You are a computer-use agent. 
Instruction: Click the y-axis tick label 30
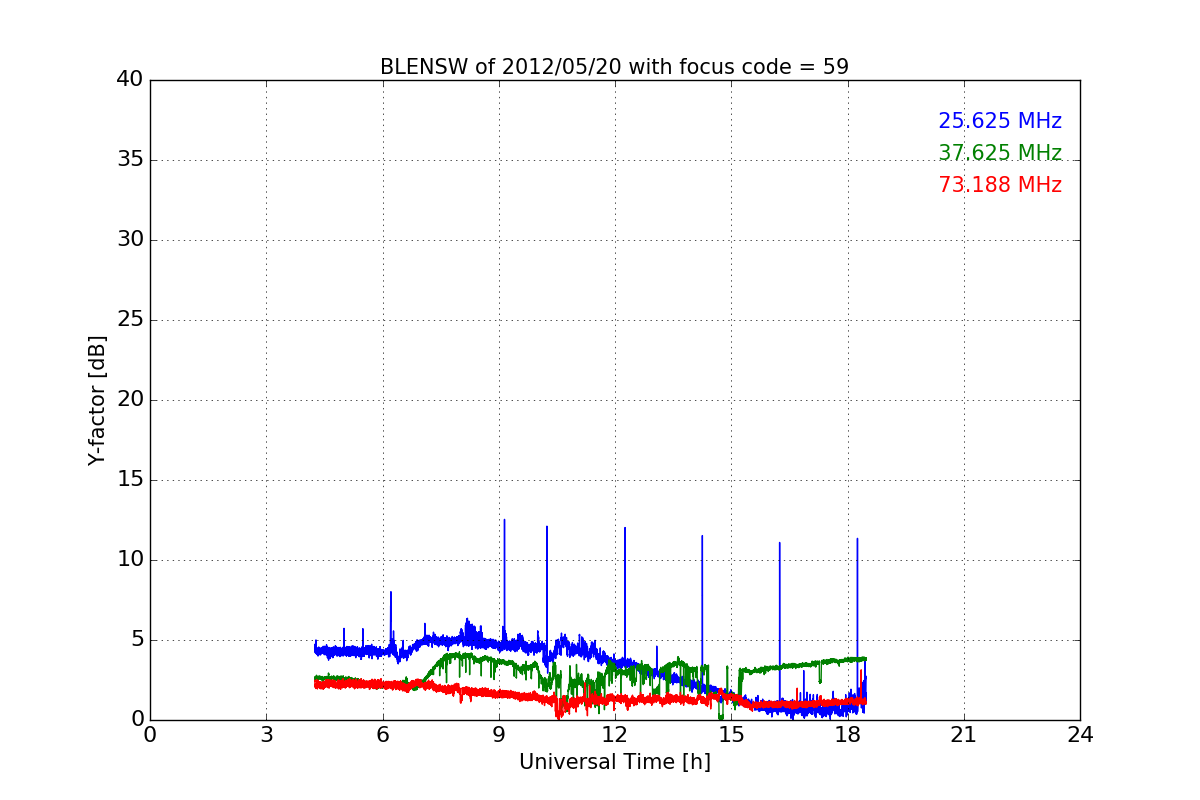[x=130, y=240]
